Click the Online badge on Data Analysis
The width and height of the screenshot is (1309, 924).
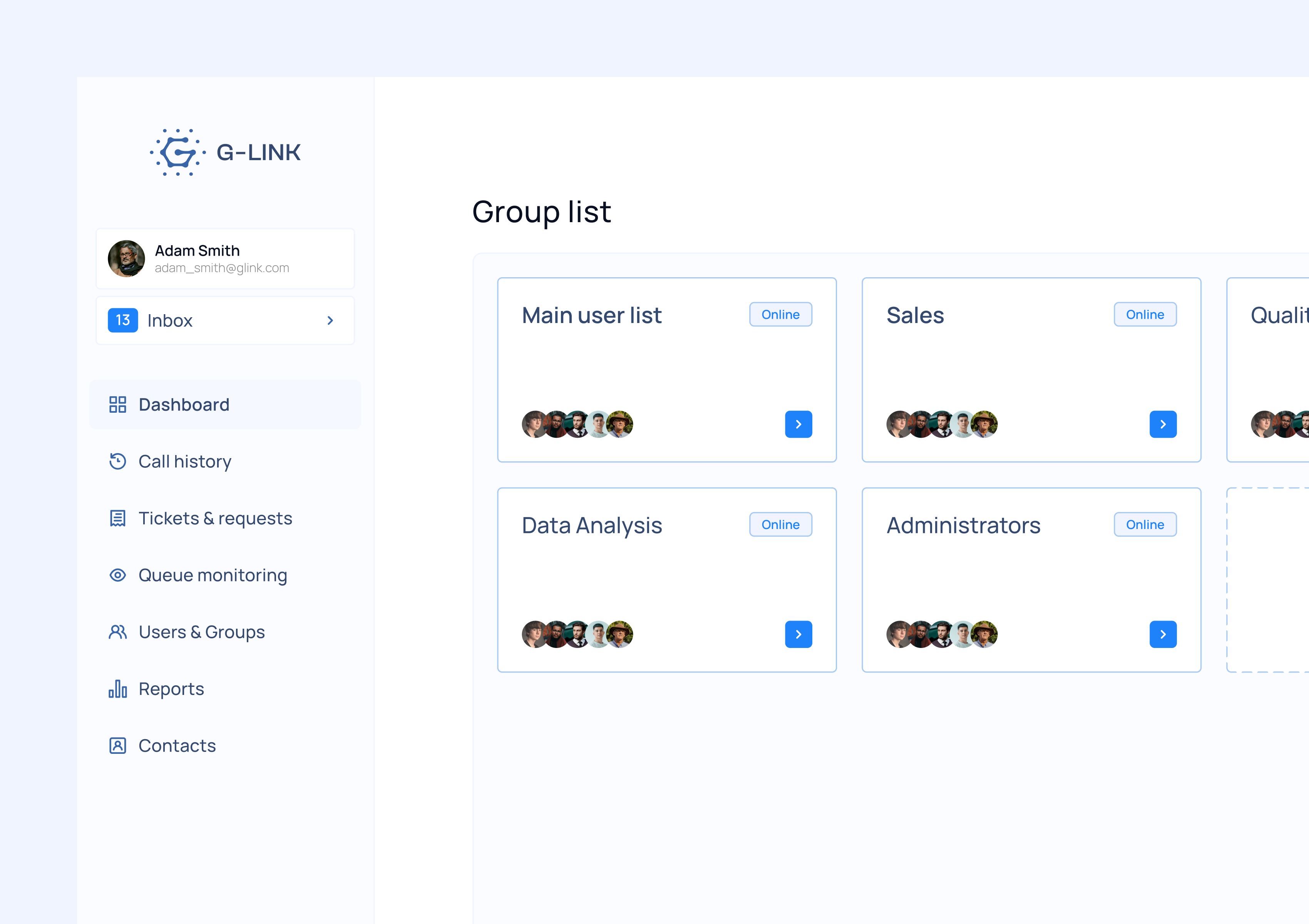(x=780, y=524)
